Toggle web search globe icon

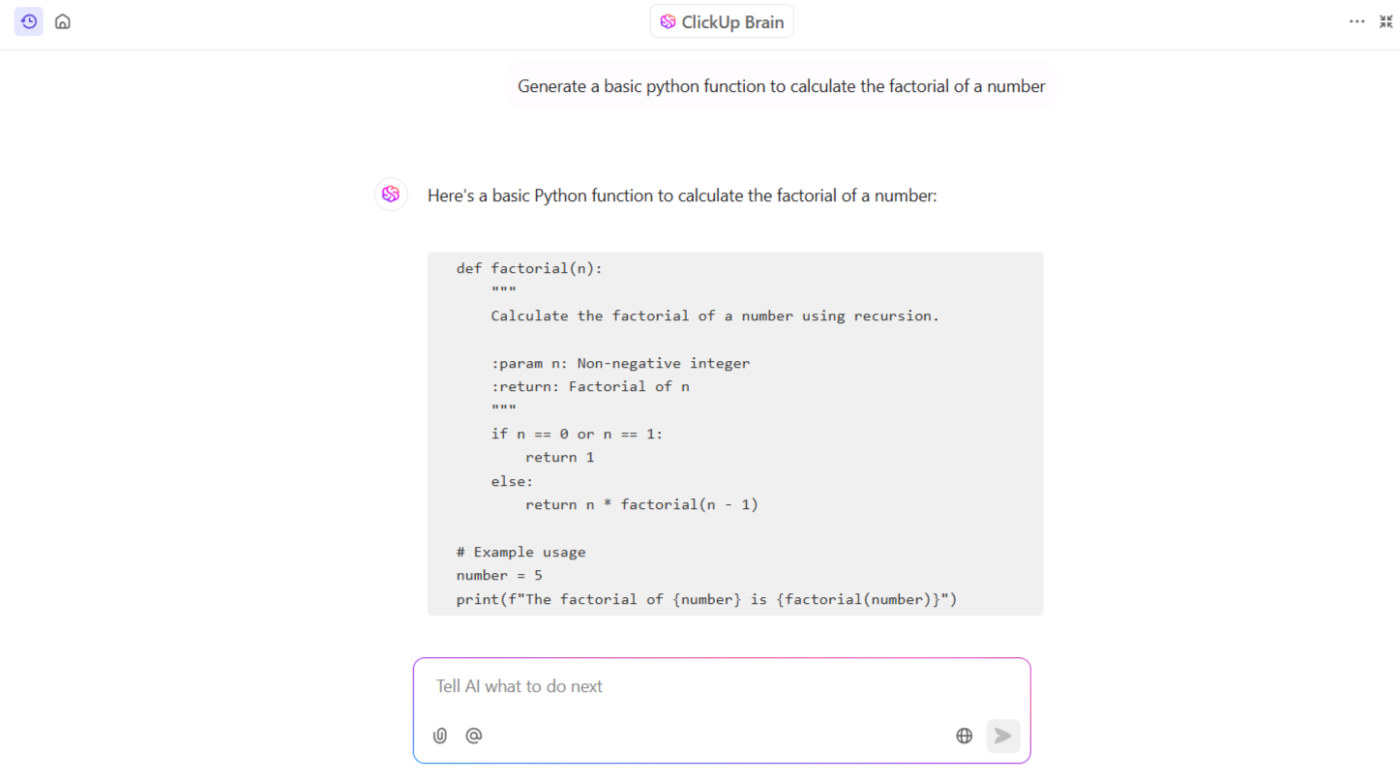964,736
